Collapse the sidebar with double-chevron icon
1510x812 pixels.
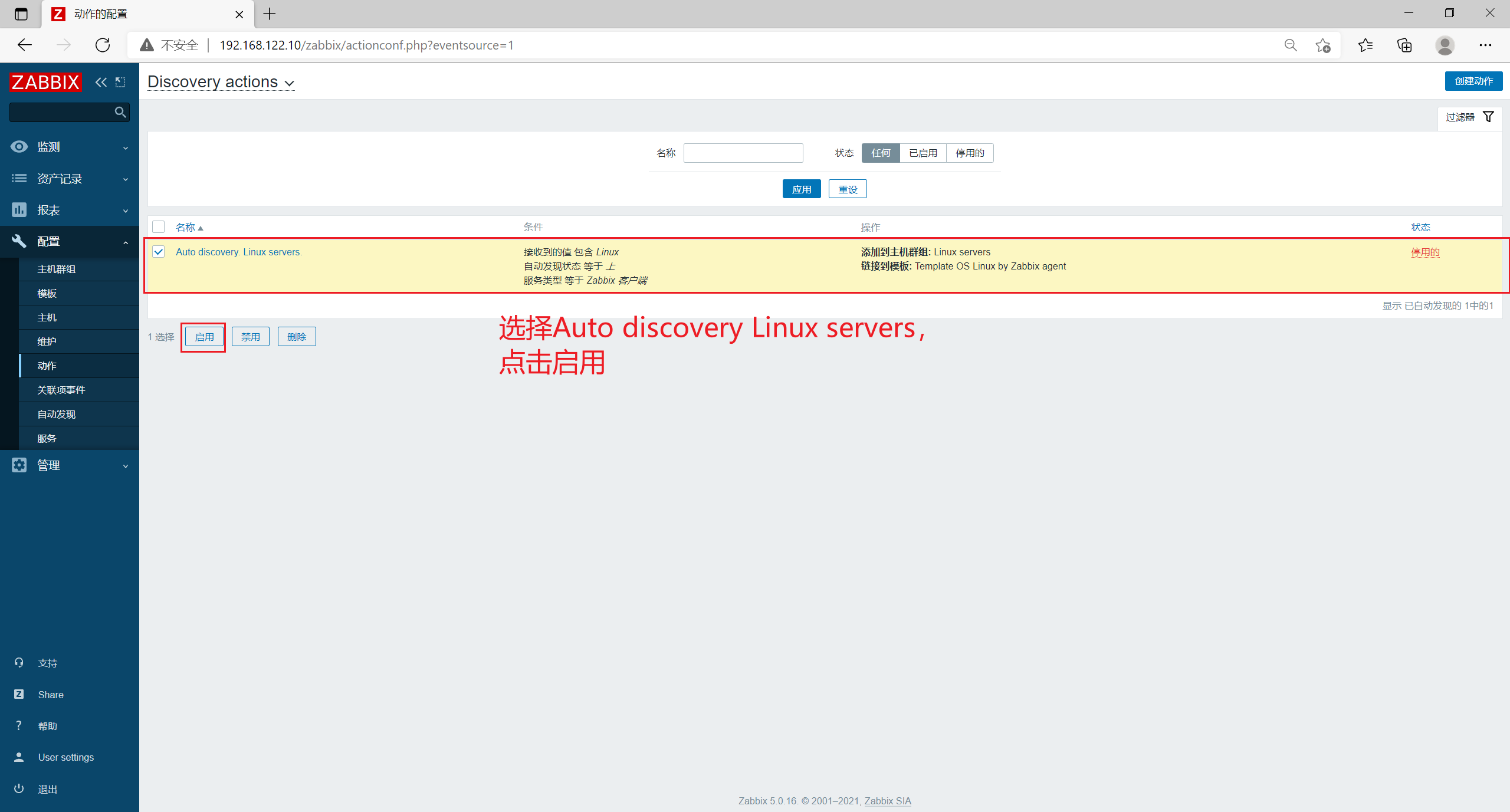[x=101, y=82]
